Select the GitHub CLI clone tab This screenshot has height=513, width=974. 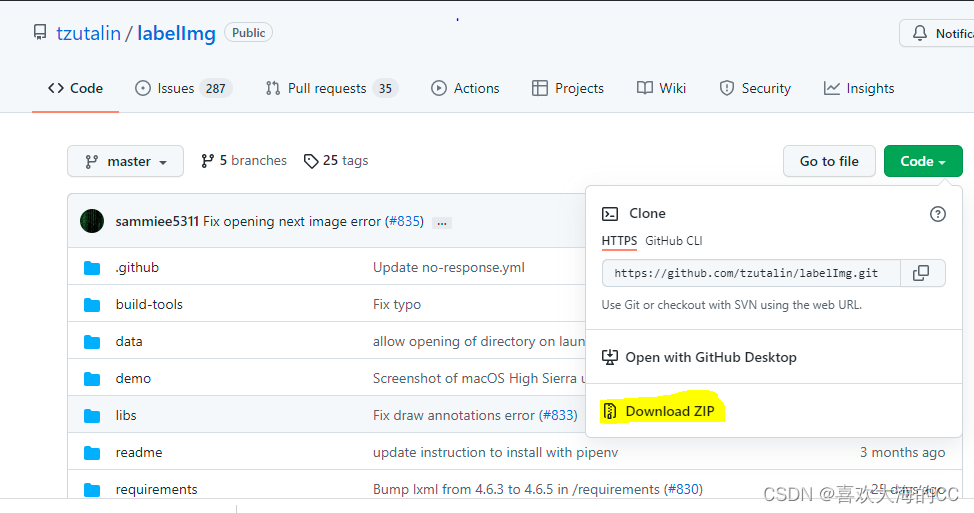674,241
